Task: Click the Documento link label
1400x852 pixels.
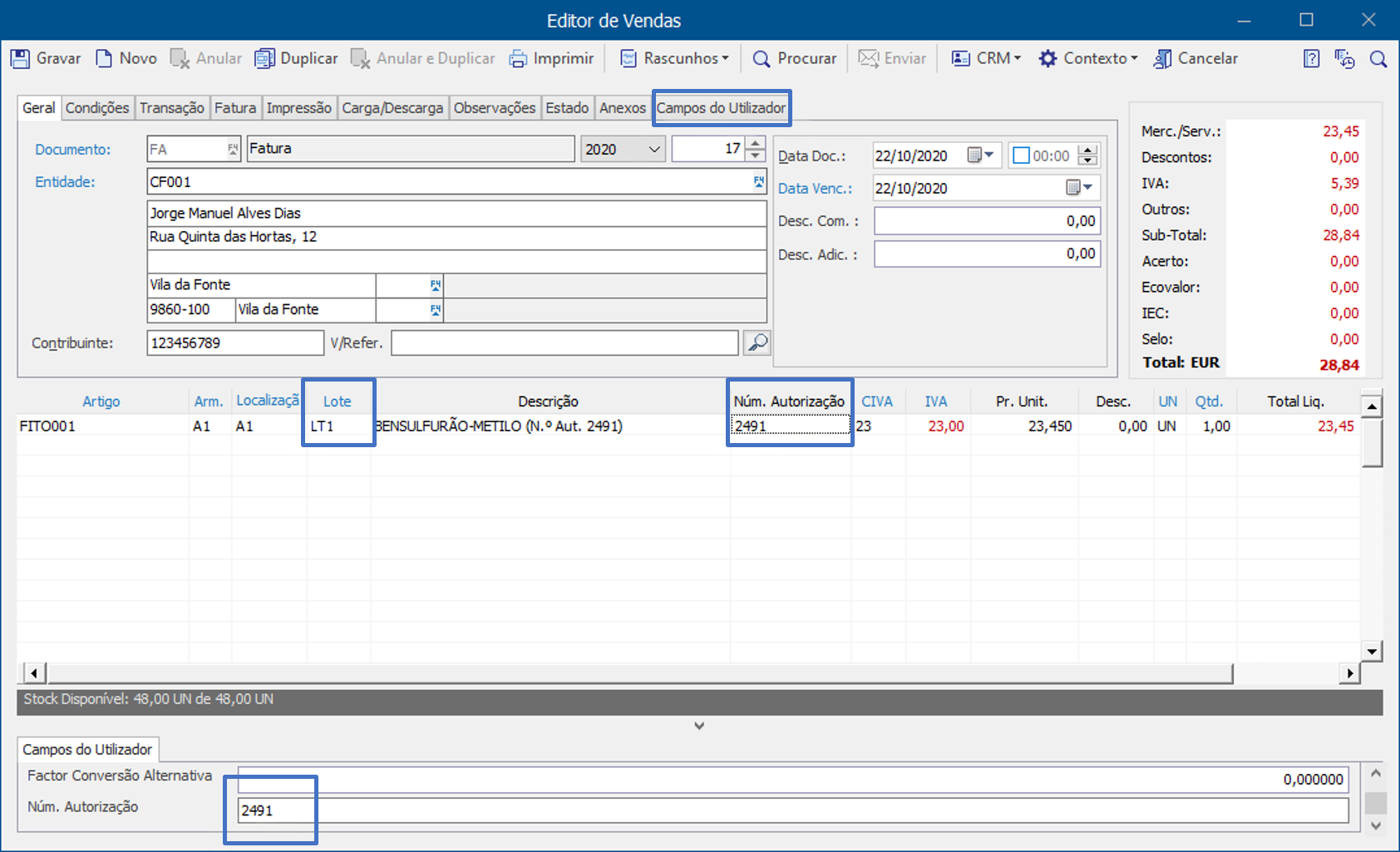Action: [x=73, y=150]
